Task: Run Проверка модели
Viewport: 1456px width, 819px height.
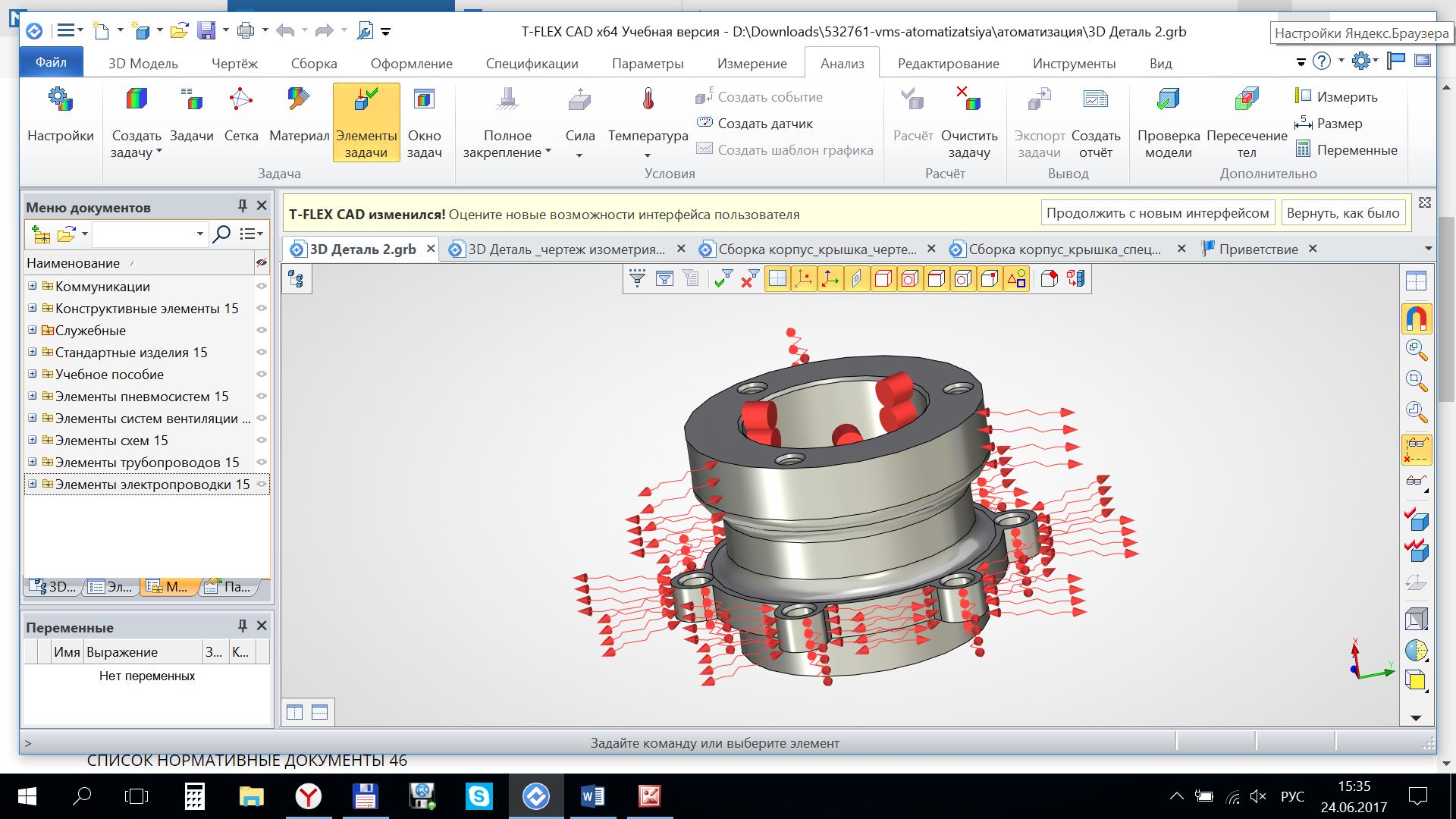Action: pos(1169,121)
